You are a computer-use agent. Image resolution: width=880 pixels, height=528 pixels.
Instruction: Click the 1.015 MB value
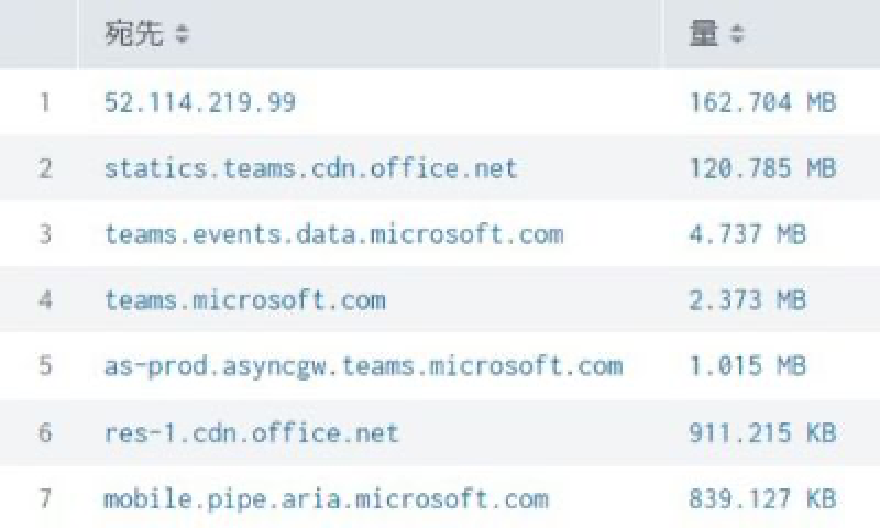tap(747, 366)
